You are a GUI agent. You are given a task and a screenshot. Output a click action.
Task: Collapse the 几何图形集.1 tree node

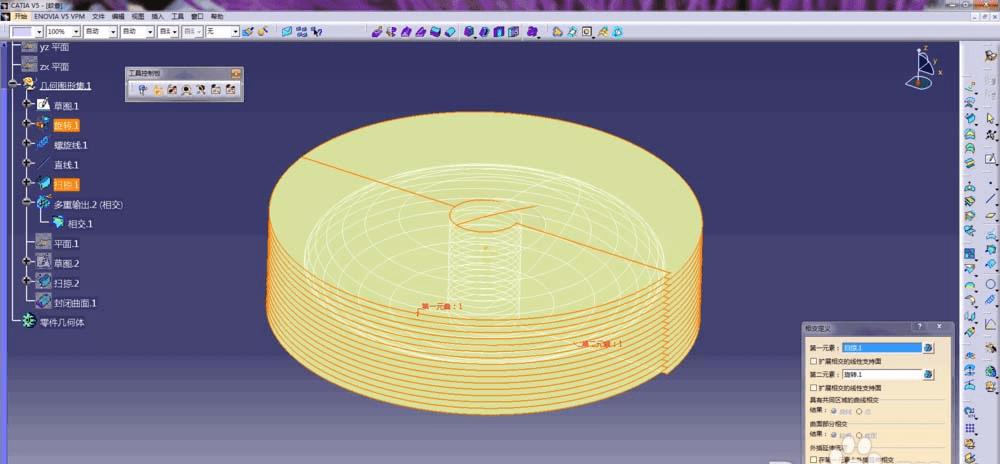[13, 83]
